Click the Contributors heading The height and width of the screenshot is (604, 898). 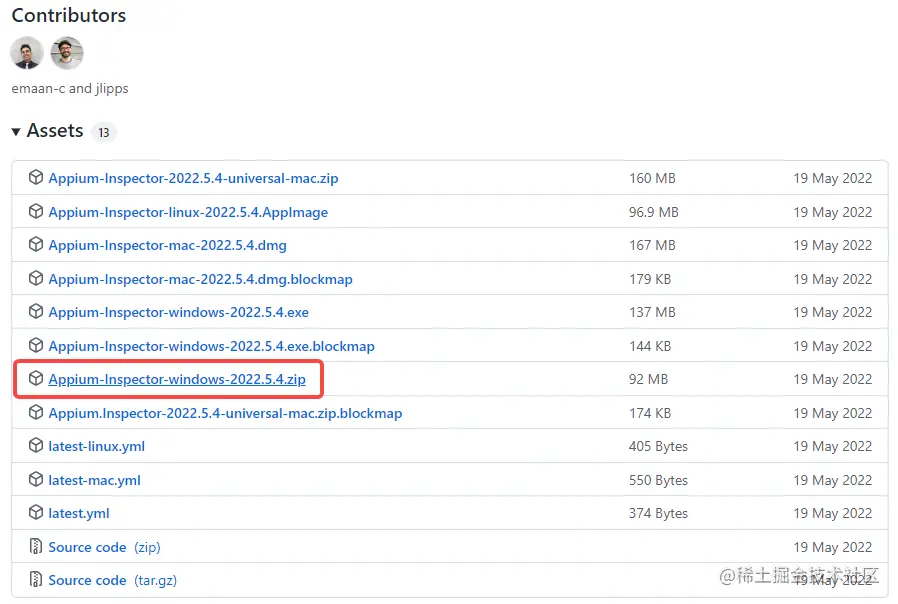69,15
